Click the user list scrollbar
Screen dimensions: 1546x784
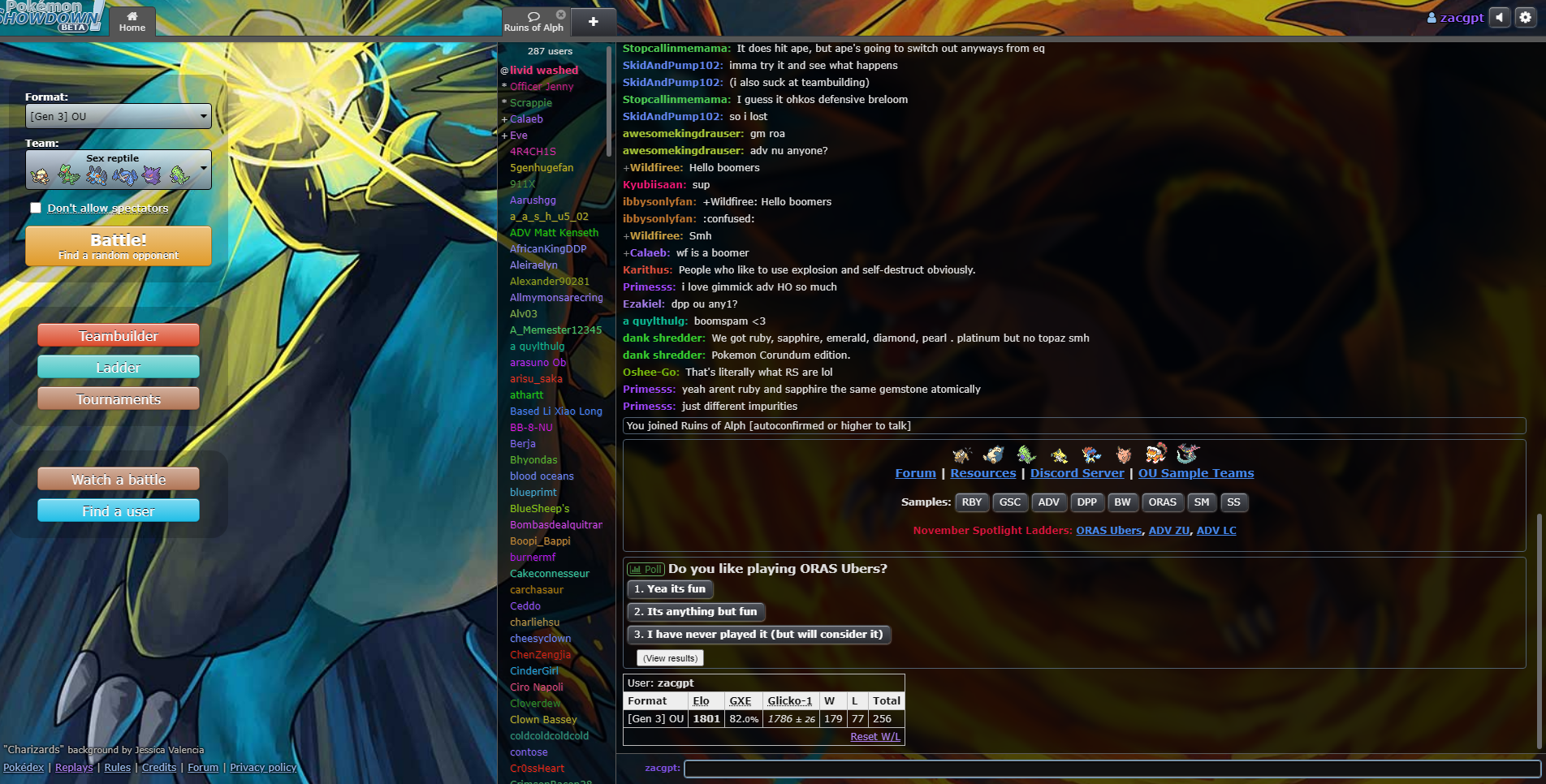[x=609, y=100]
